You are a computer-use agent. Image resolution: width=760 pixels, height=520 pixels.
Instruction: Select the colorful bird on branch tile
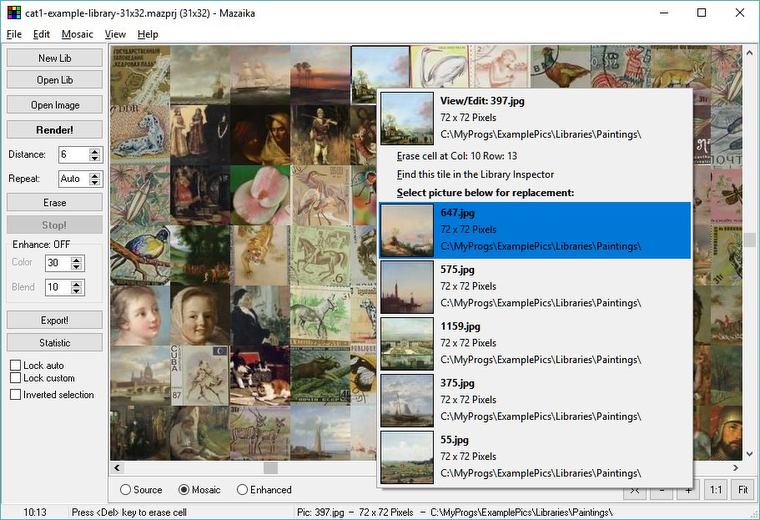click(x=140, y=255)
